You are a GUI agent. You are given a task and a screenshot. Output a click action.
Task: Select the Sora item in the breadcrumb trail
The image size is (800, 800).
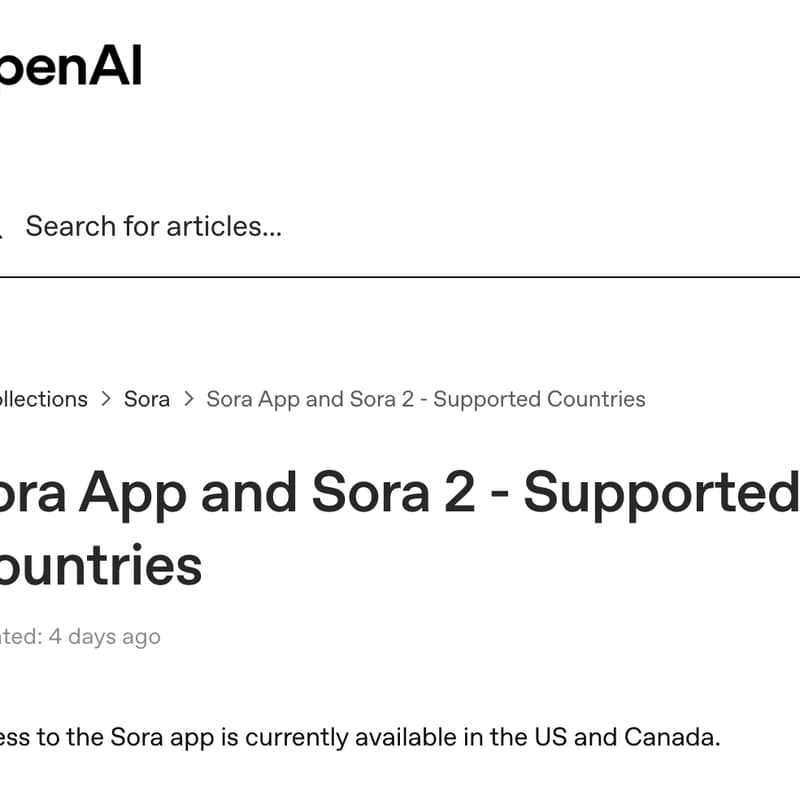click(x=147, y=399)
